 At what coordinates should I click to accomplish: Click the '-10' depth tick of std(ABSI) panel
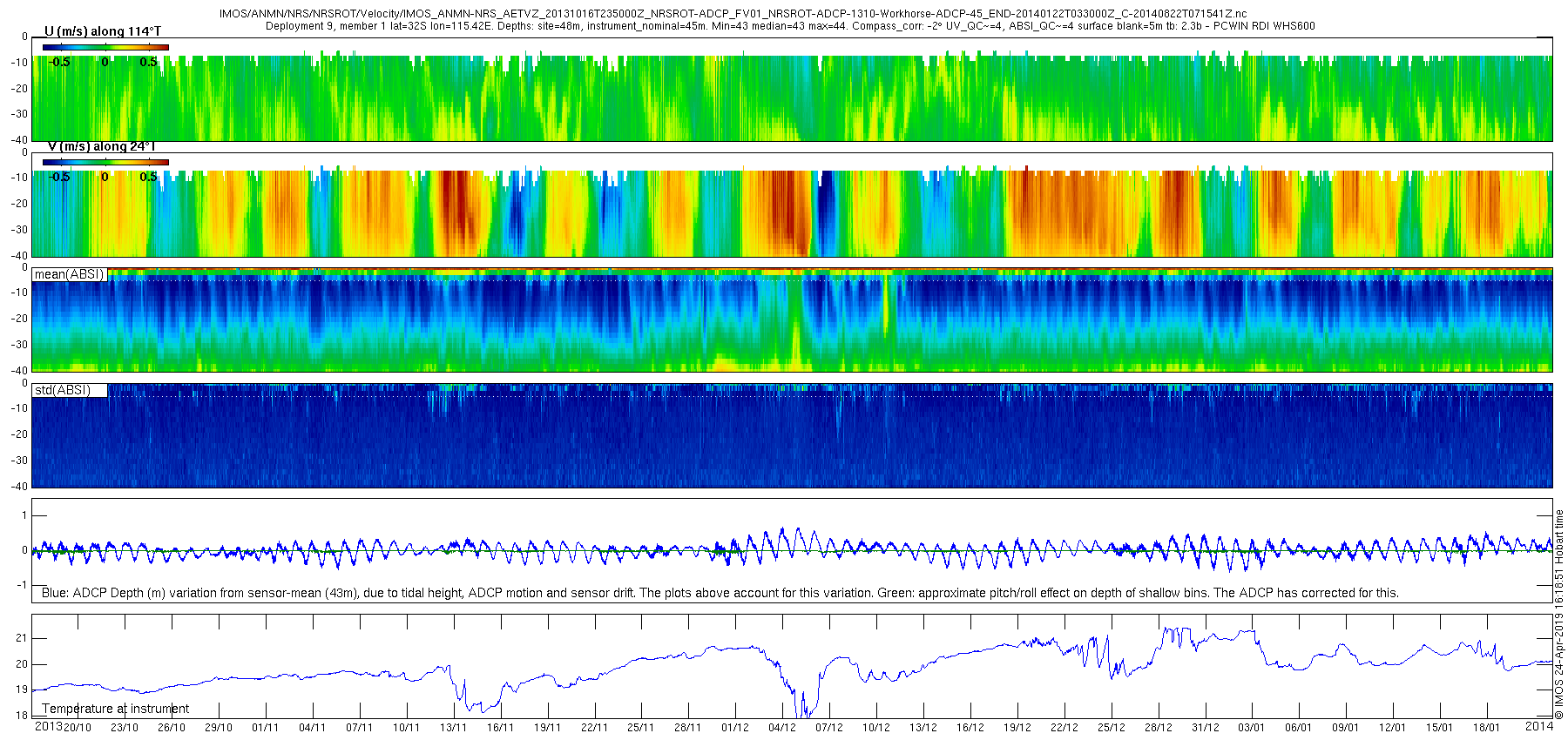click(18, 408)
